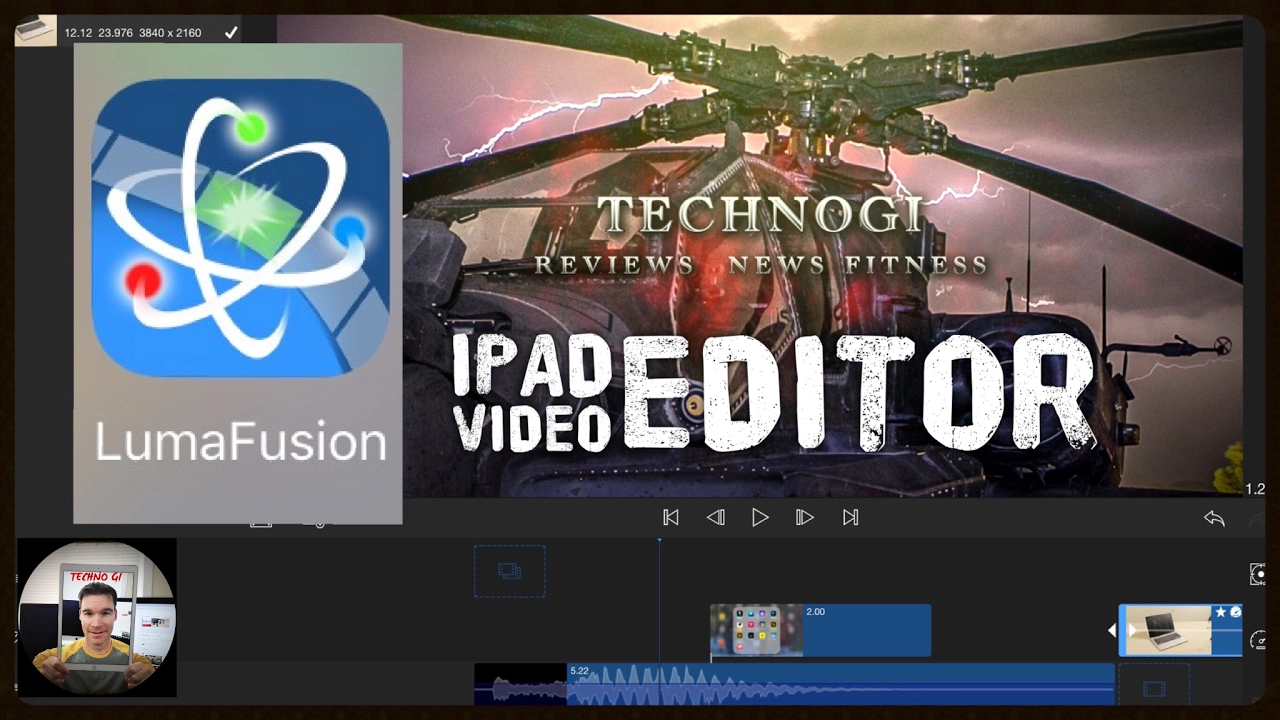
Task: Step back one frame
Action: [x=716, y=517]
